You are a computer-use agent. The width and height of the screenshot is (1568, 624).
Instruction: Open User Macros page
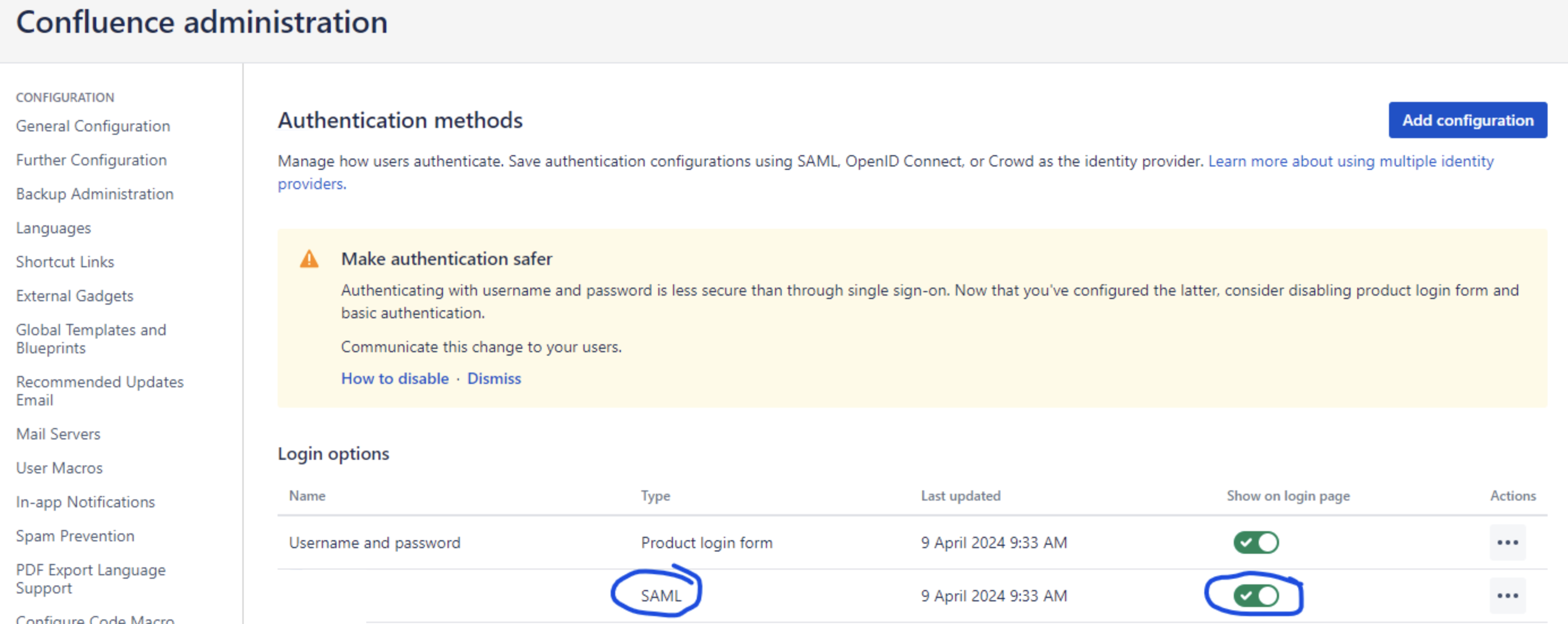(59, 468)
